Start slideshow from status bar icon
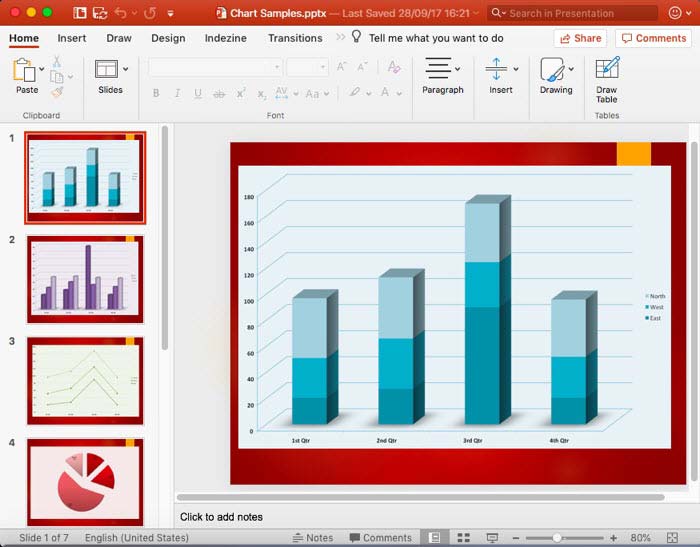 (491, 538)
